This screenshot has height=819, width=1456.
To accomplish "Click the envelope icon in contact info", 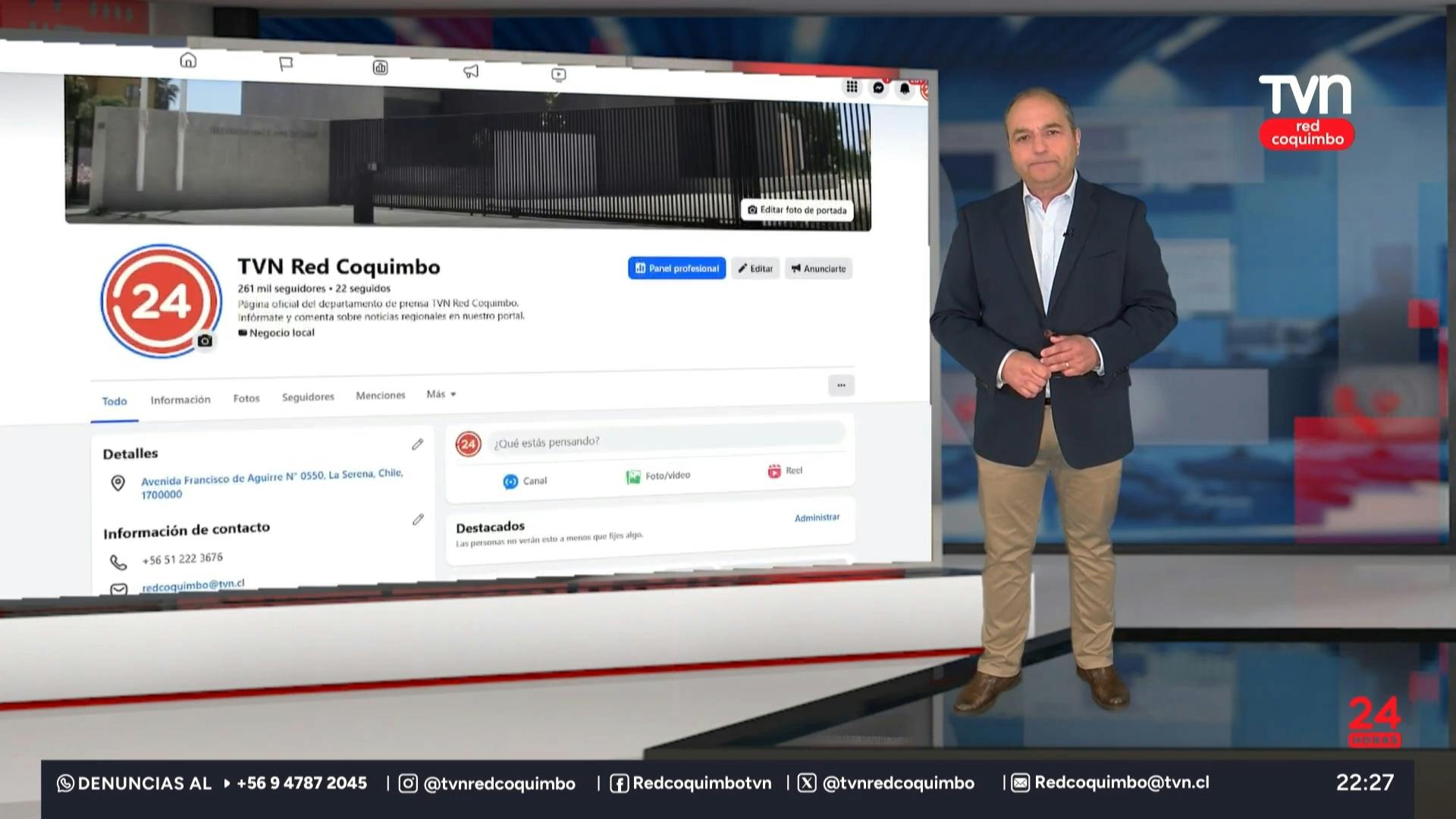I will tap(119, 588).
